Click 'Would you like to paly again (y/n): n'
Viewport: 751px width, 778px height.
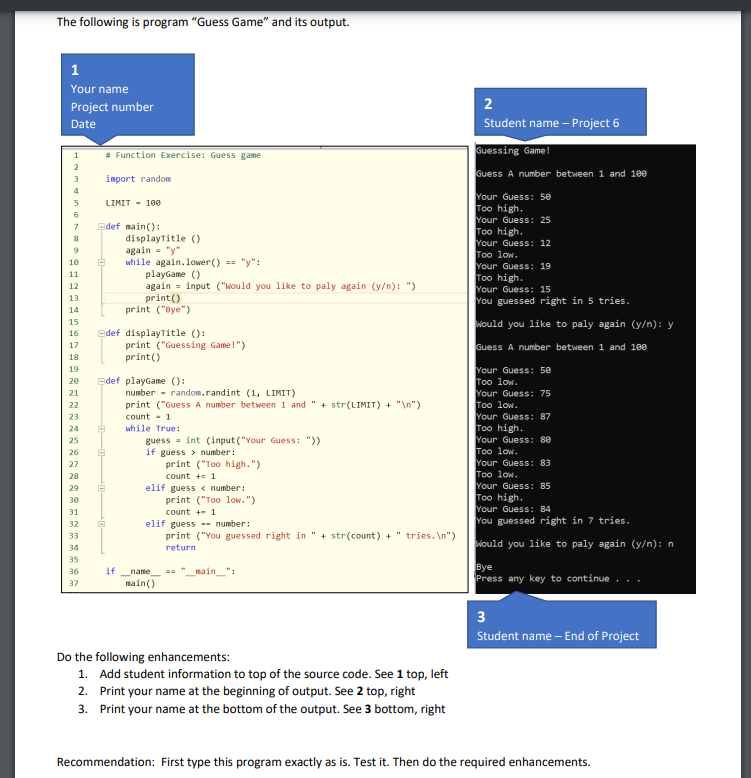575,544
